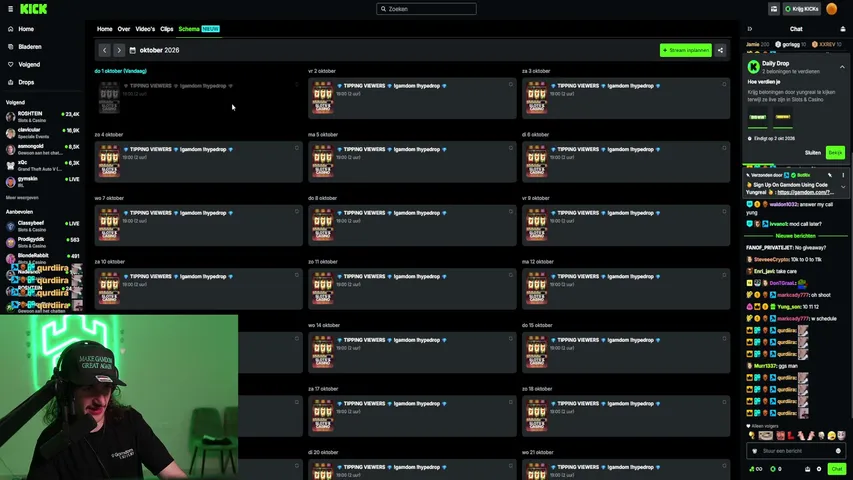Toggle reminder icon on zo 11 oktober card

510,275
